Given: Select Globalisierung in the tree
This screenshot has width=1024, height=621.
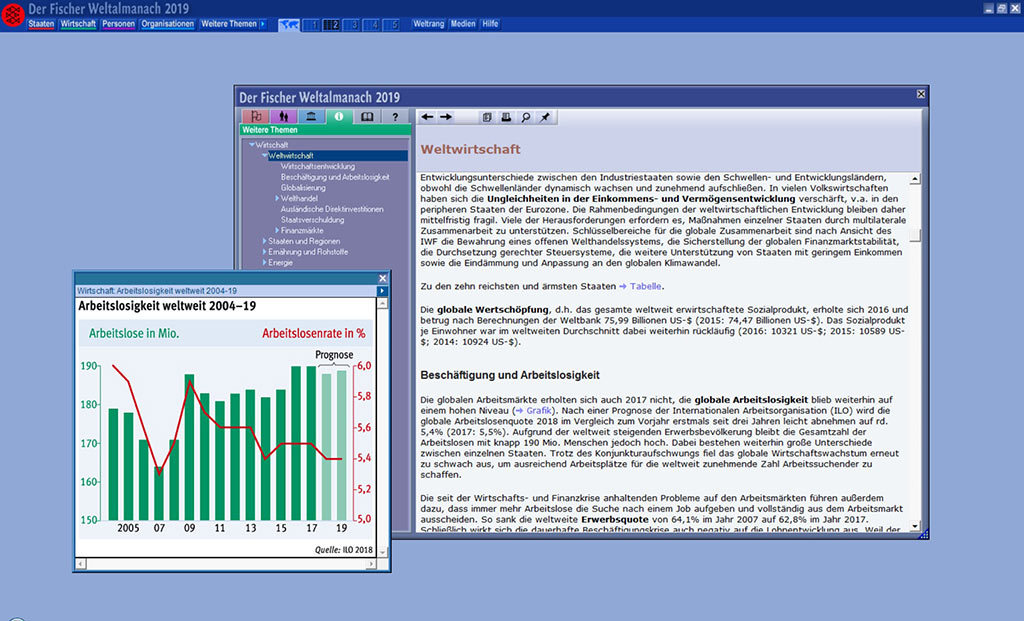Looking at the screenshot, I should coord(303,188).
